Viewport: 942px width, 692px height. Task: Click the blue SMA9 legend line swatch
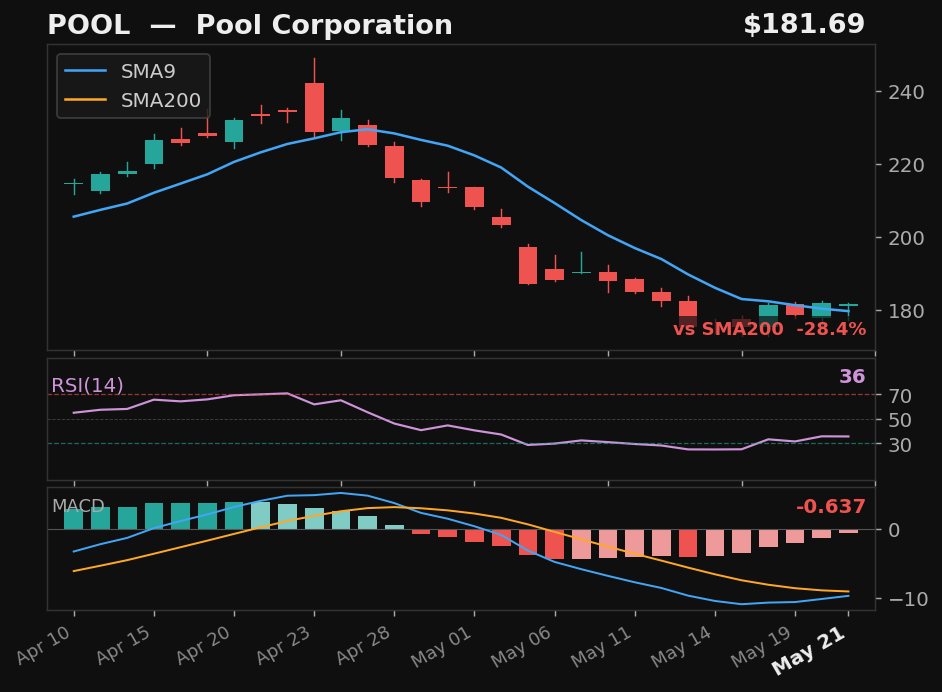[x=85, y=71]
